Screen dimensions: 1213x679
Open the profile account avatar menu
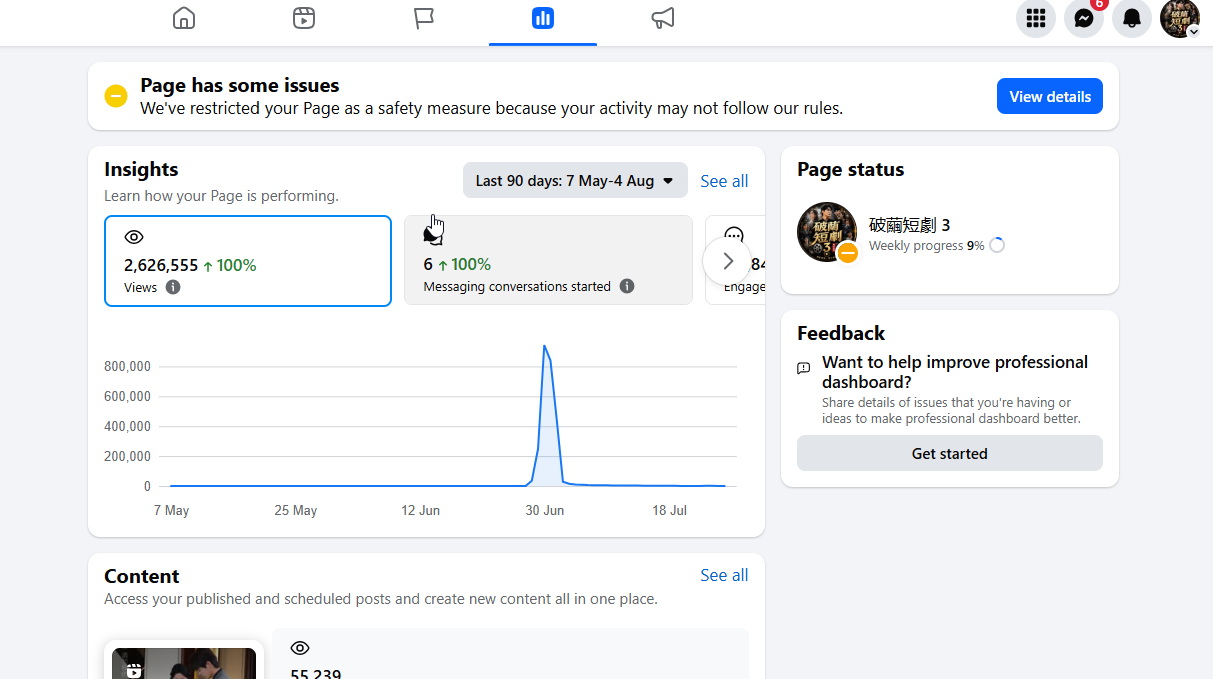click(1180, 18)
